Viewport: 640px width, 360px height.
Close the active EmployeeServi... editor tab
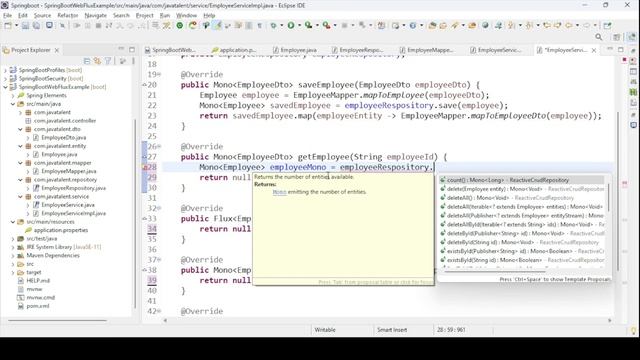594,50
